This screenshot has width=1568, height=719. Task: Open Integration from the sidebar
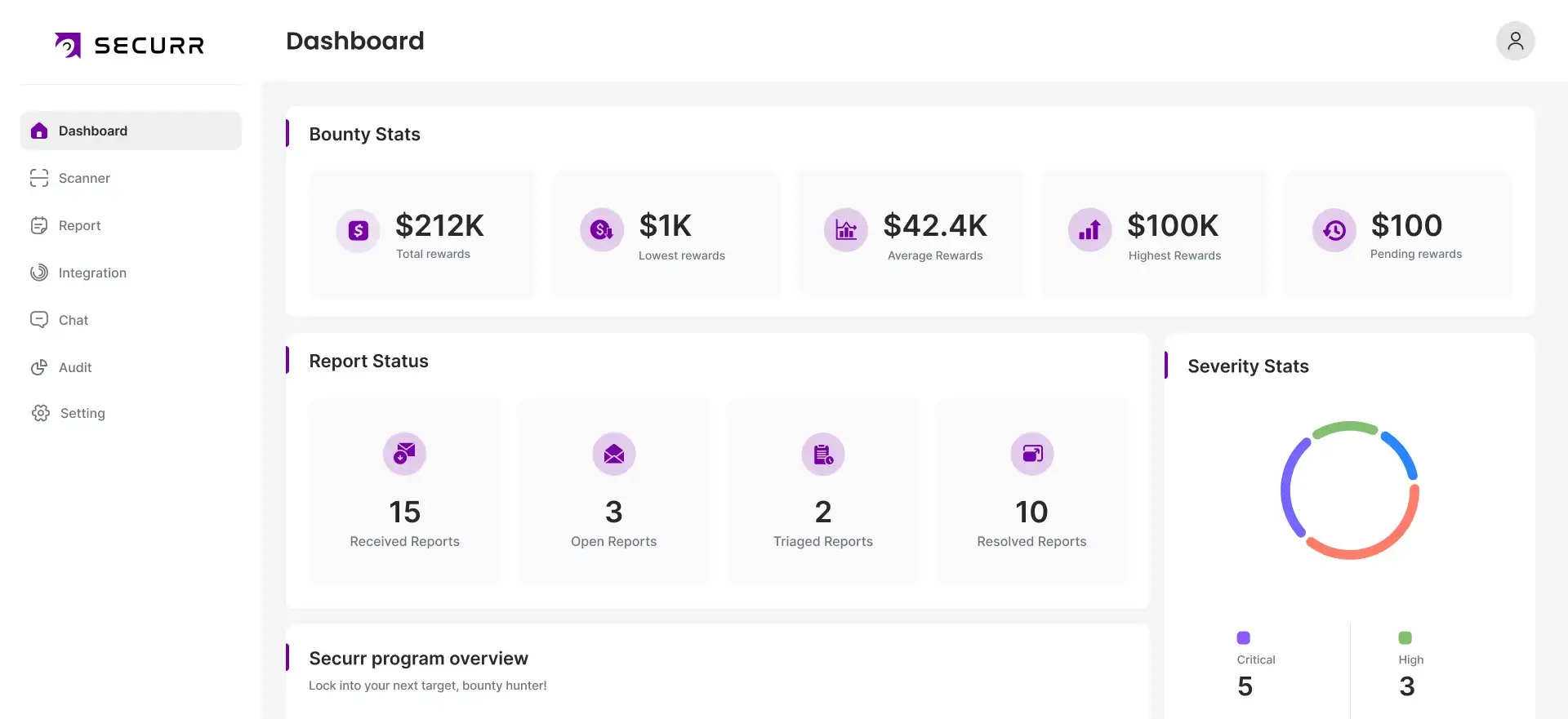click(91, 273)
